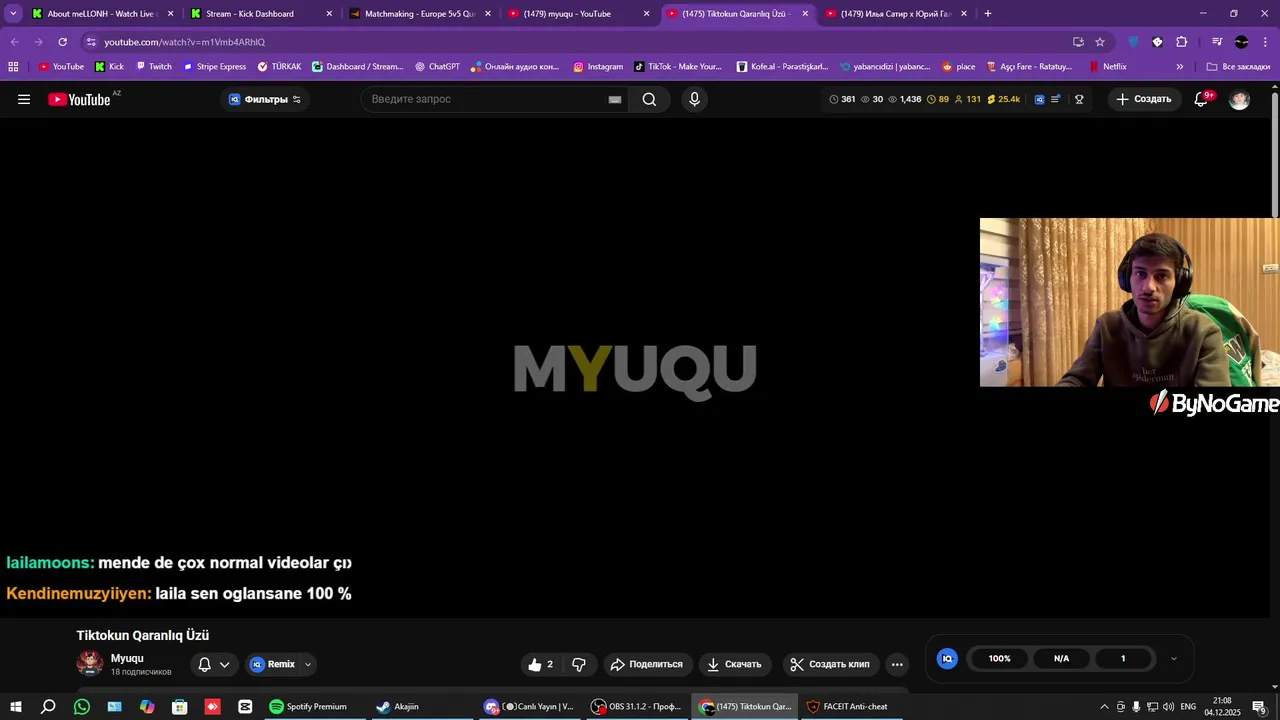Open Chrome extensions puzzle icon
The height and width of the screenshot is (720, 1280).
pos(1181,42)
